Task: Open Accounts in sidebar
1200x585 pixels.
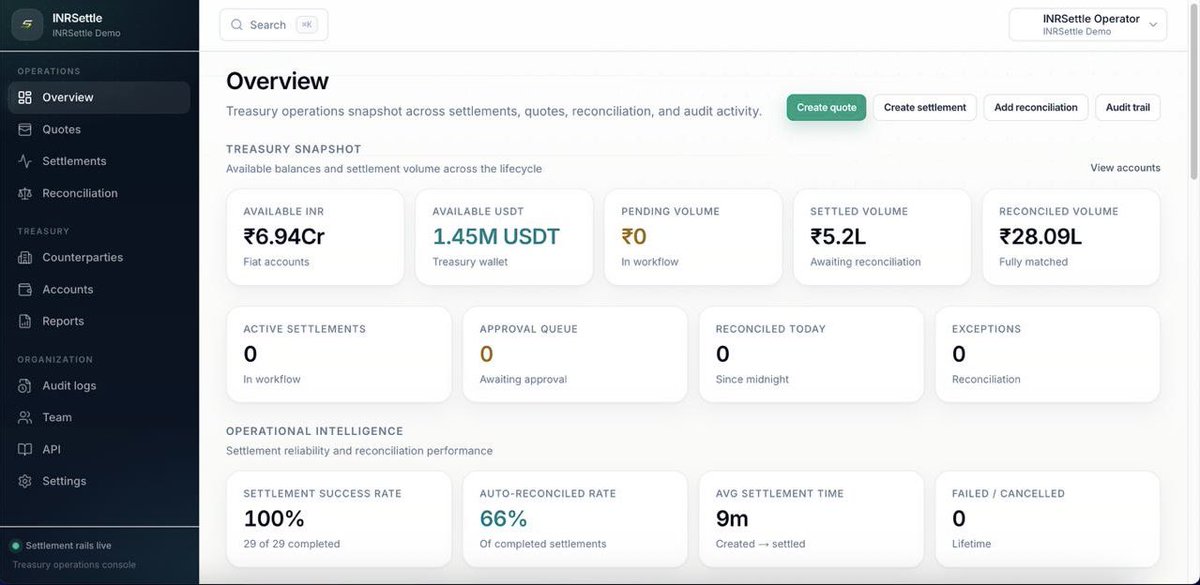Action: click(99, 289)
